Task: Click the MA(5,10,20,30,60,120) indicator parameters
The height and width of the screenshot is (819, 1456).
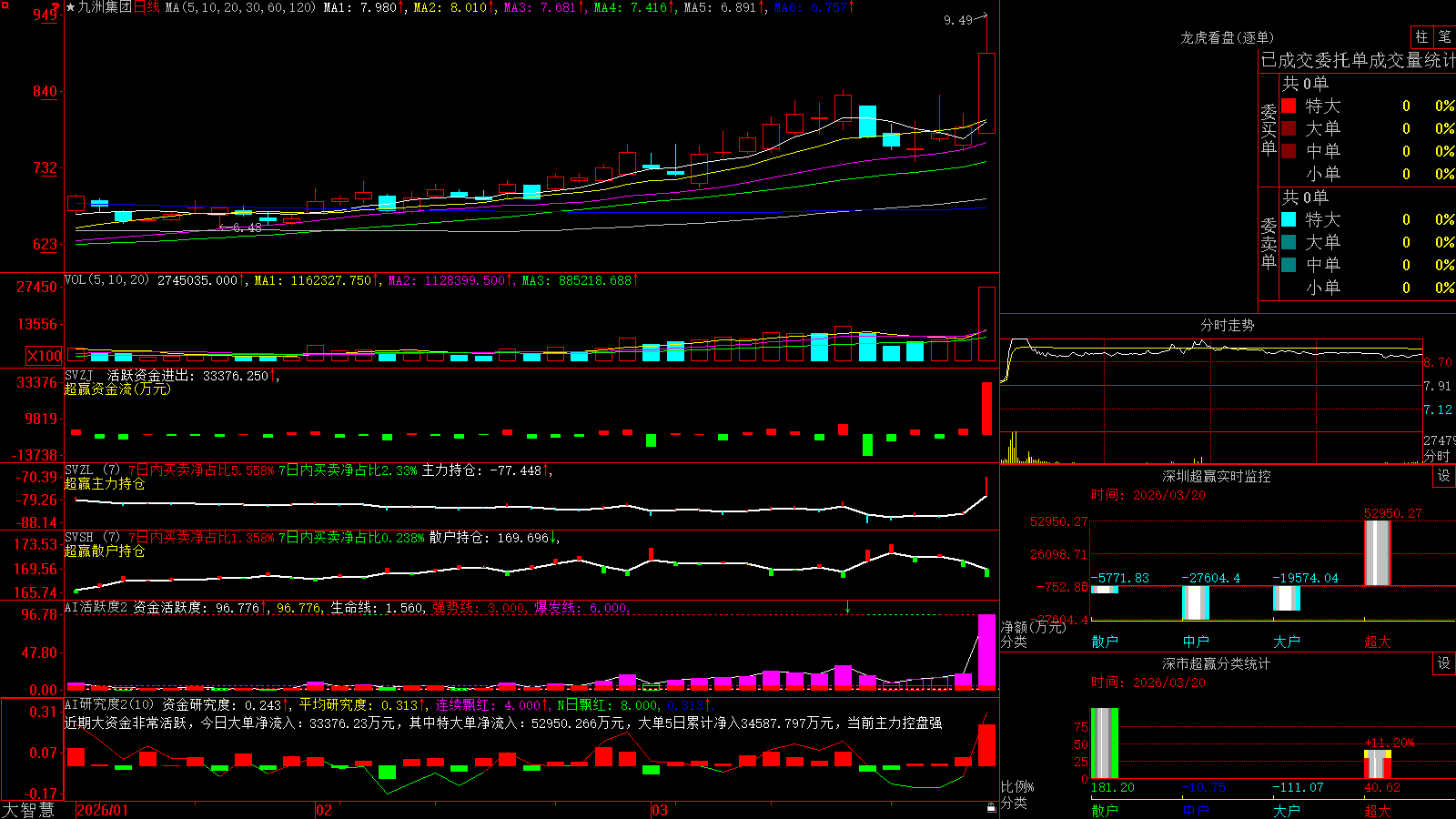Action: (240, 7)
